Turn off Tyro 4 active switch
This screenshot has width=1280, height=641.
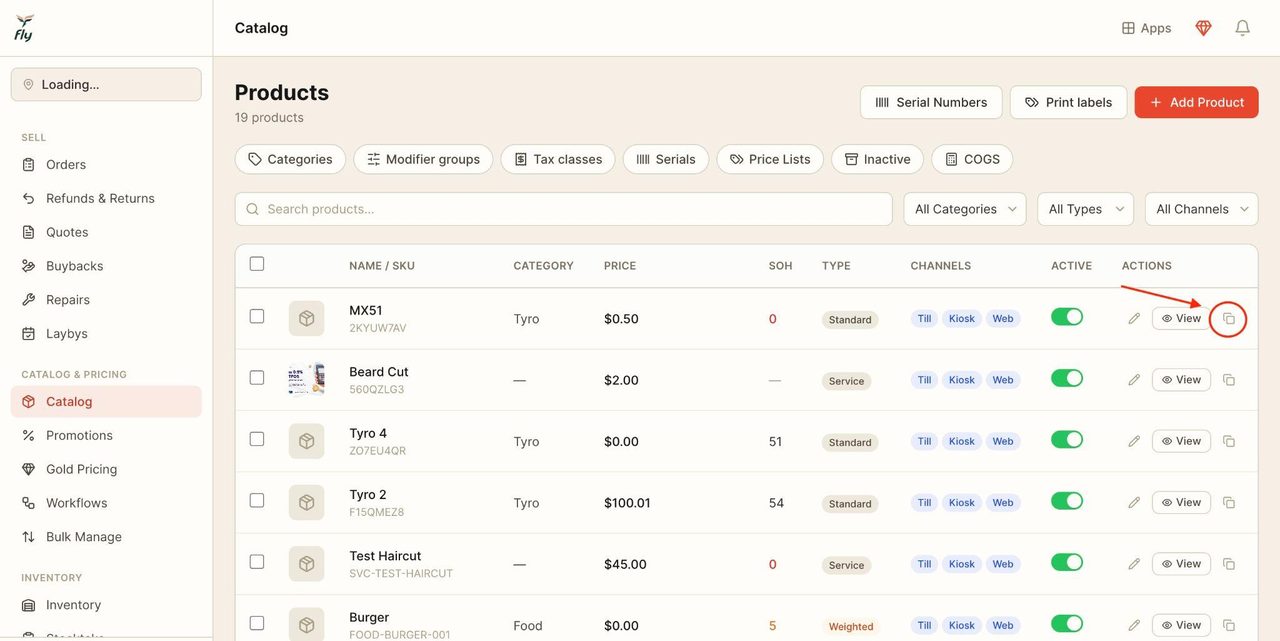click(1067, 439)
